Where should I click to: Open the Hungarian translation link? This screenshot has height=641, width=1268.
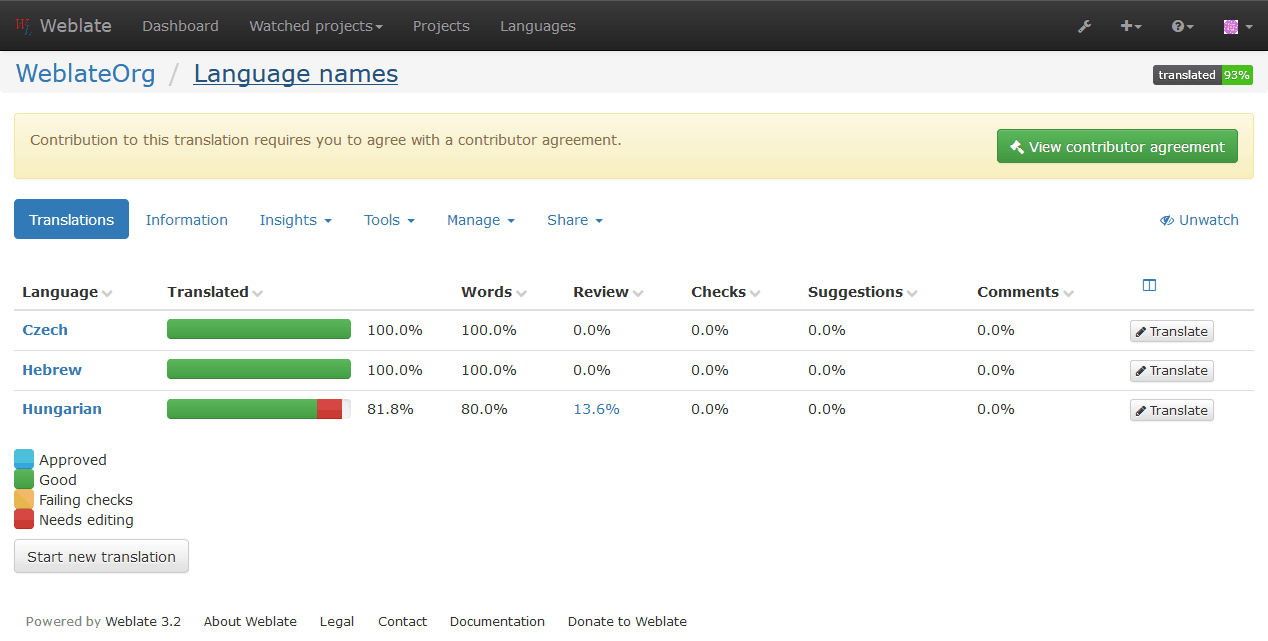tap(62, 409)
